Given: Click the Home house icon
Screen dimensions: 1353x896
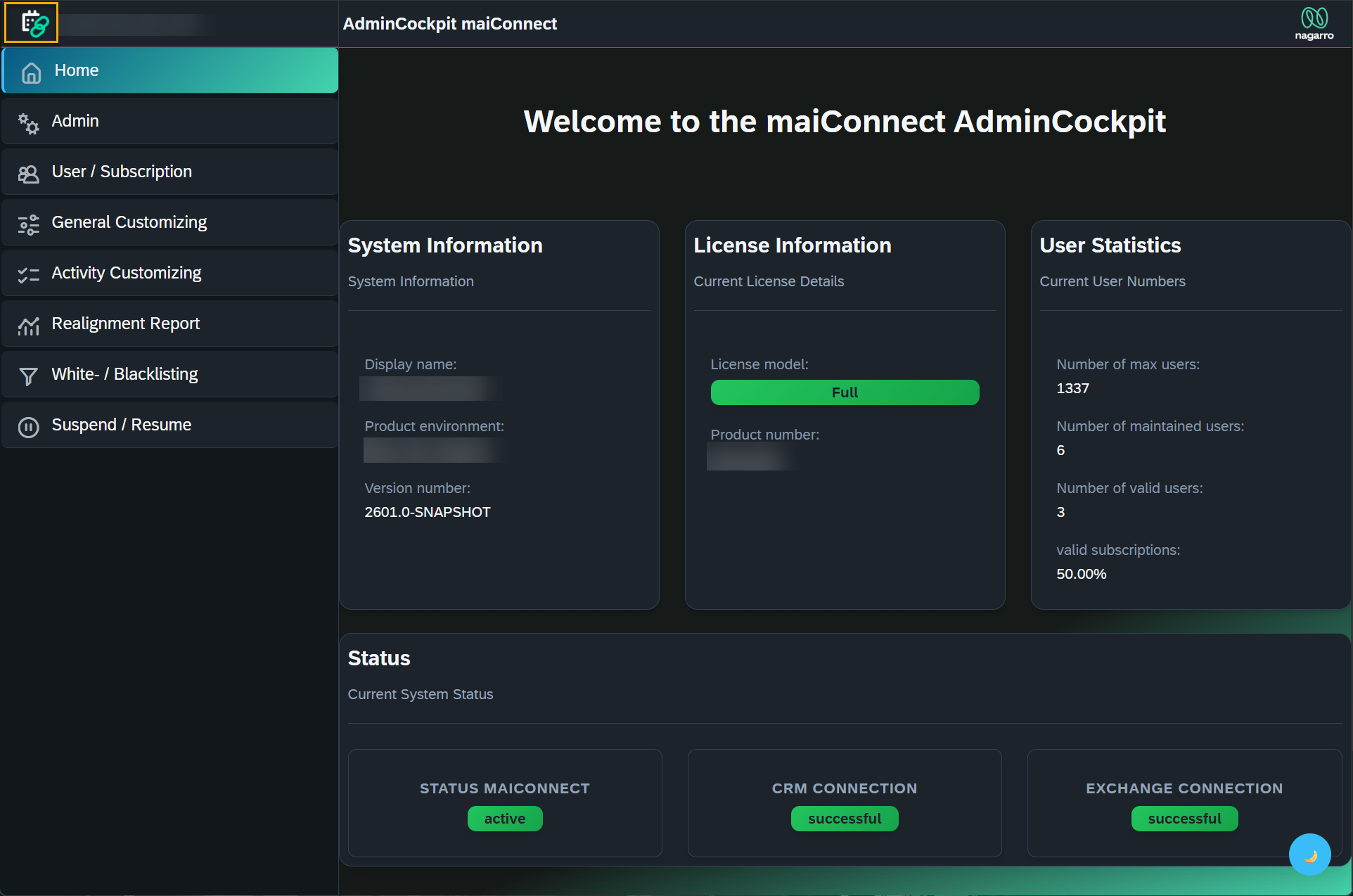Looking at the screenshot, I should point(31,72).
